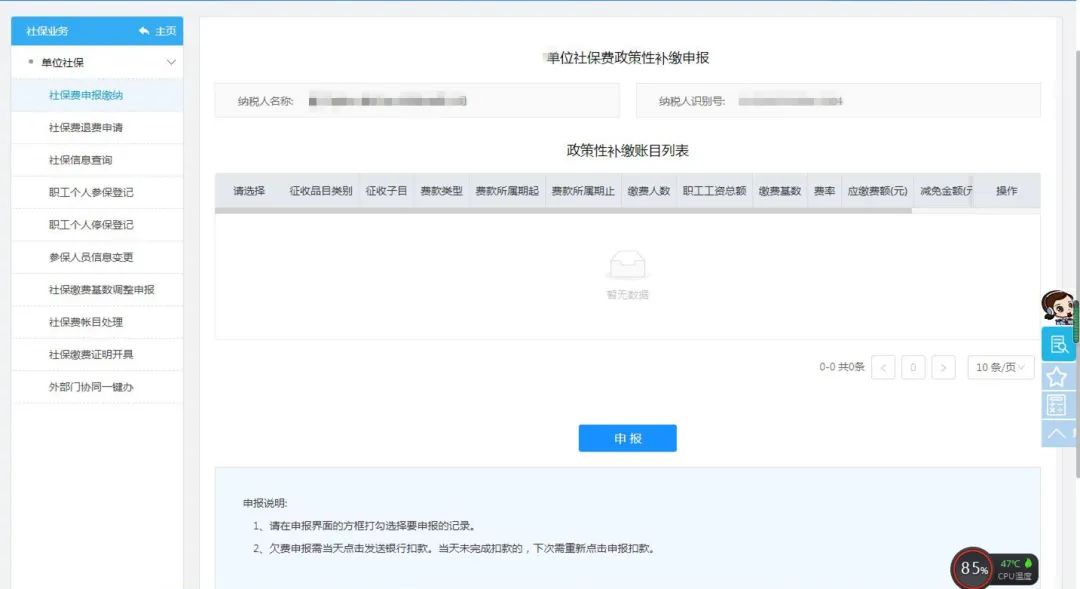
Task: Collapse the floating toolbar with the up arrow
Action: click(x=1057, y=432)
